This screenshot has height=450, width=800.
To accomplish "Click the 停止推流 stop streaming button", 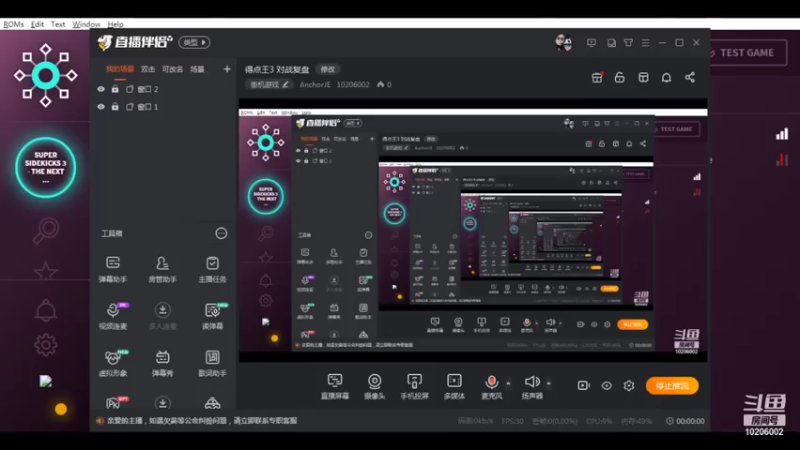I will click(x=672, y=386).
